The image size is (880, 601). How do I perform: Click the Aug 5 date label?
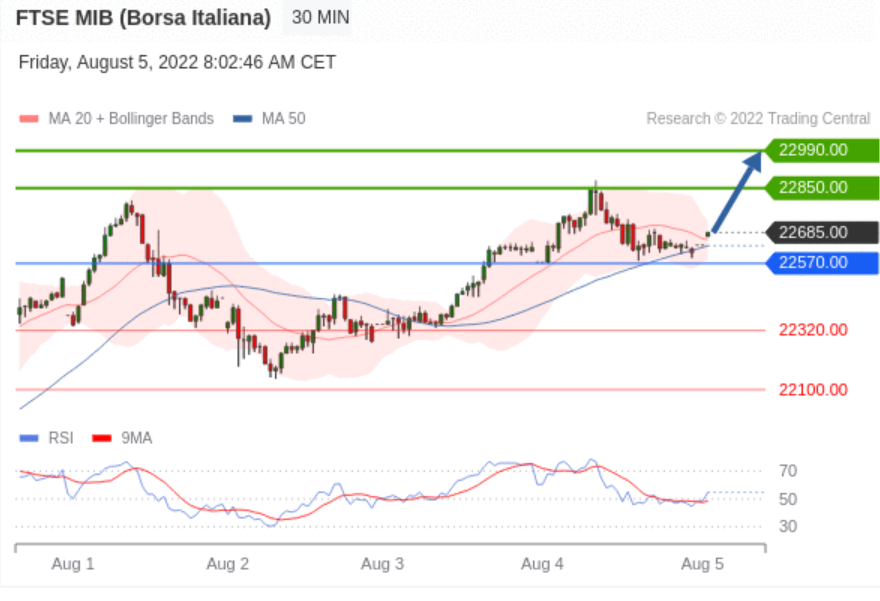(702, 564)
